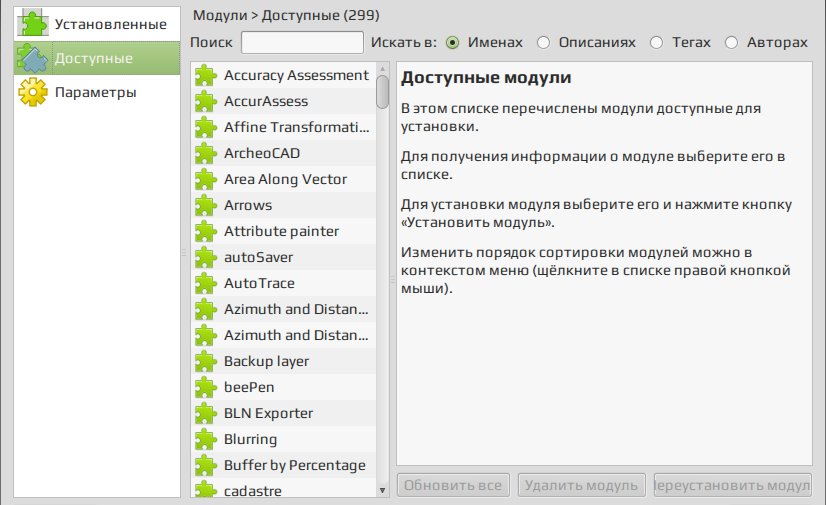Click the plugin list scrollbar handle
Image resolution: width=826 pixels, height=505 pixels.
[x=382, y=92]
